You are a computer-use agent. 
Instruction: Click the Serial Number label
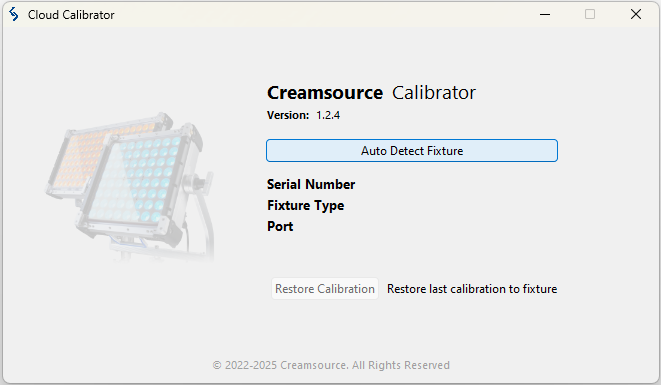tap(311, 184)
